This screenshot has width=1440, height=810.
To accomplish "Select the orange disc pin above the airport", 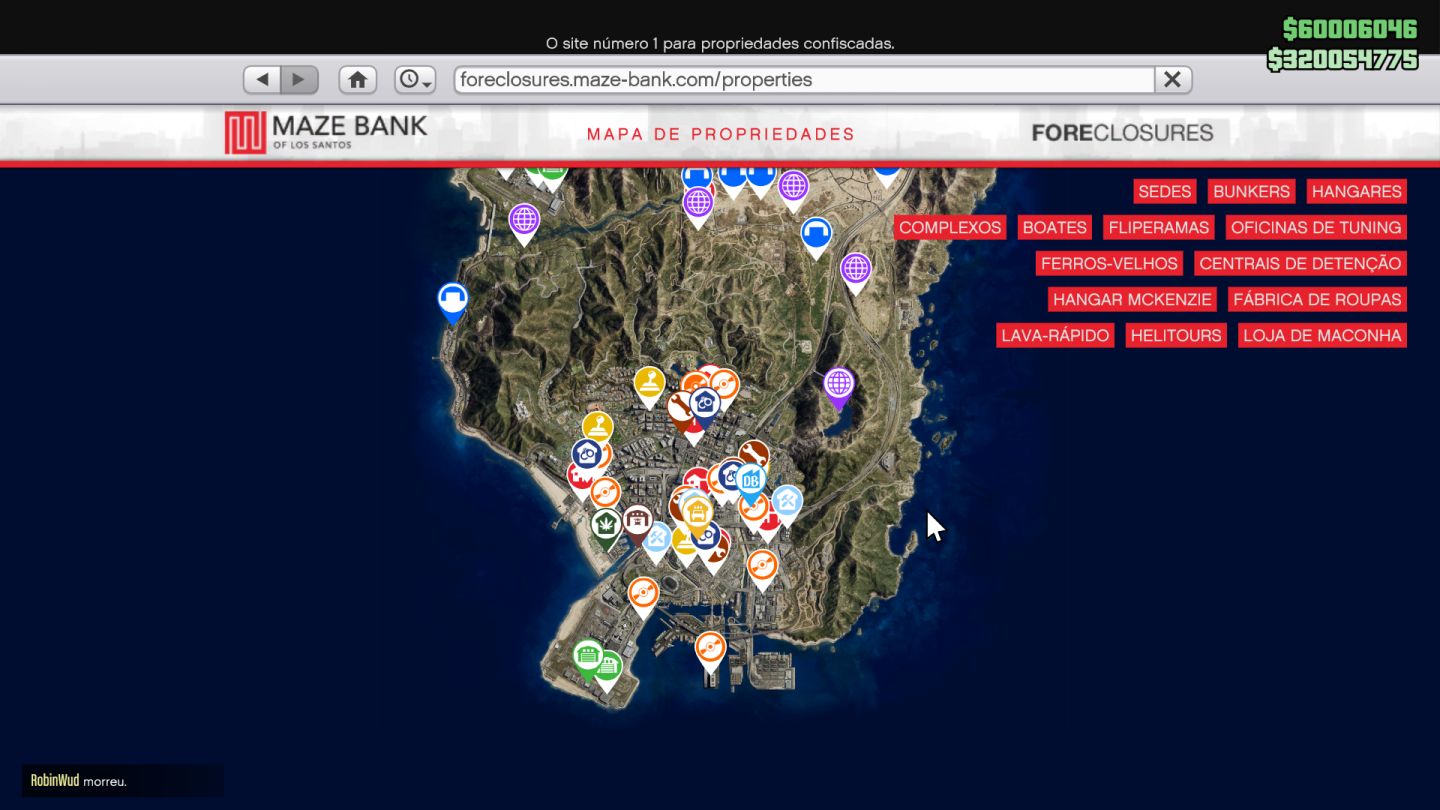I will (643, 594).
